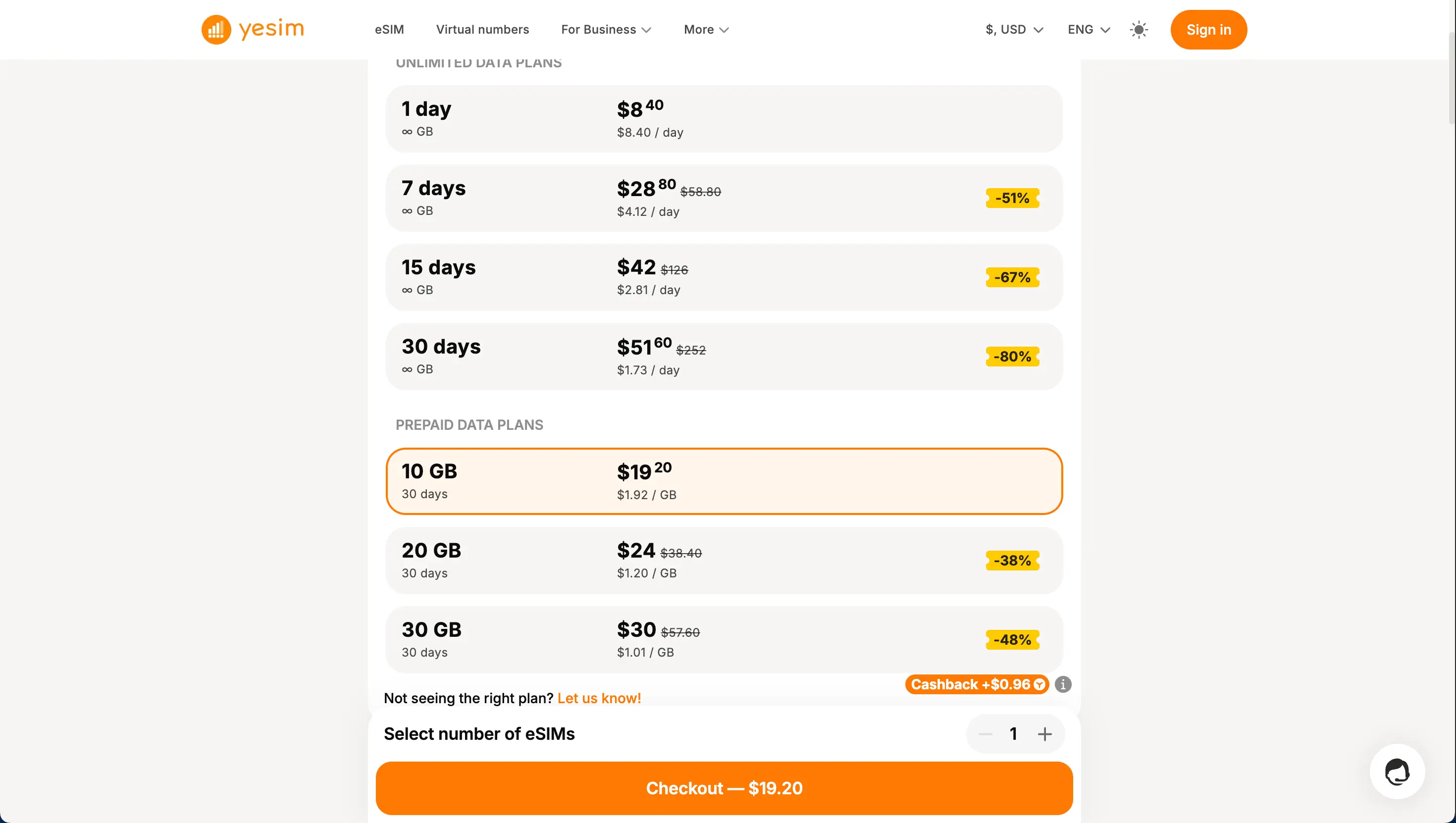Open the For Business dropdown

point(605,29)
